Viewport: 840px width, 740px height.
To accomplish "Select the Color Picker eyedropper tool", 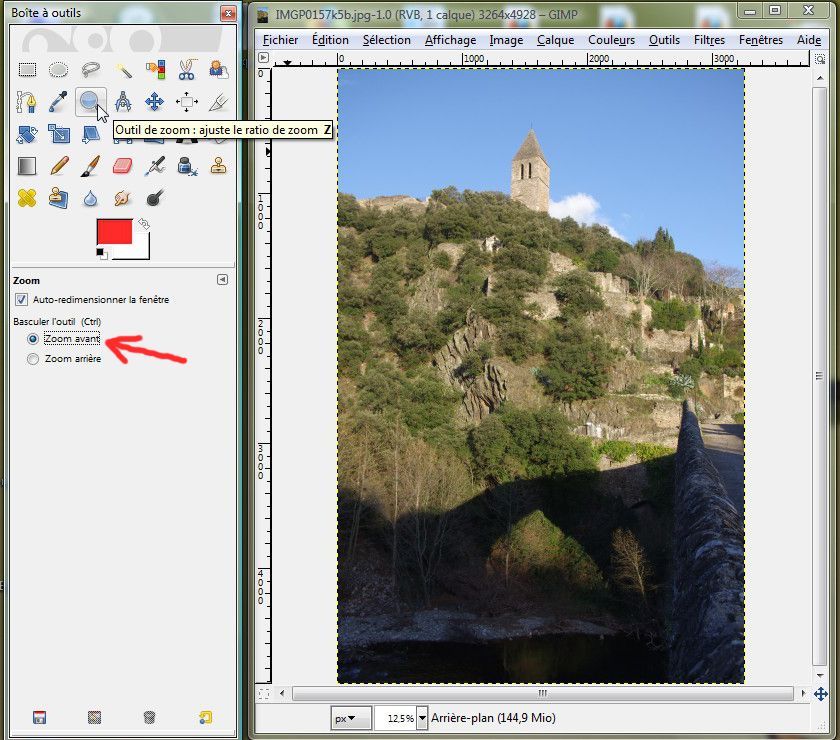I will click(x=58, y=102).
